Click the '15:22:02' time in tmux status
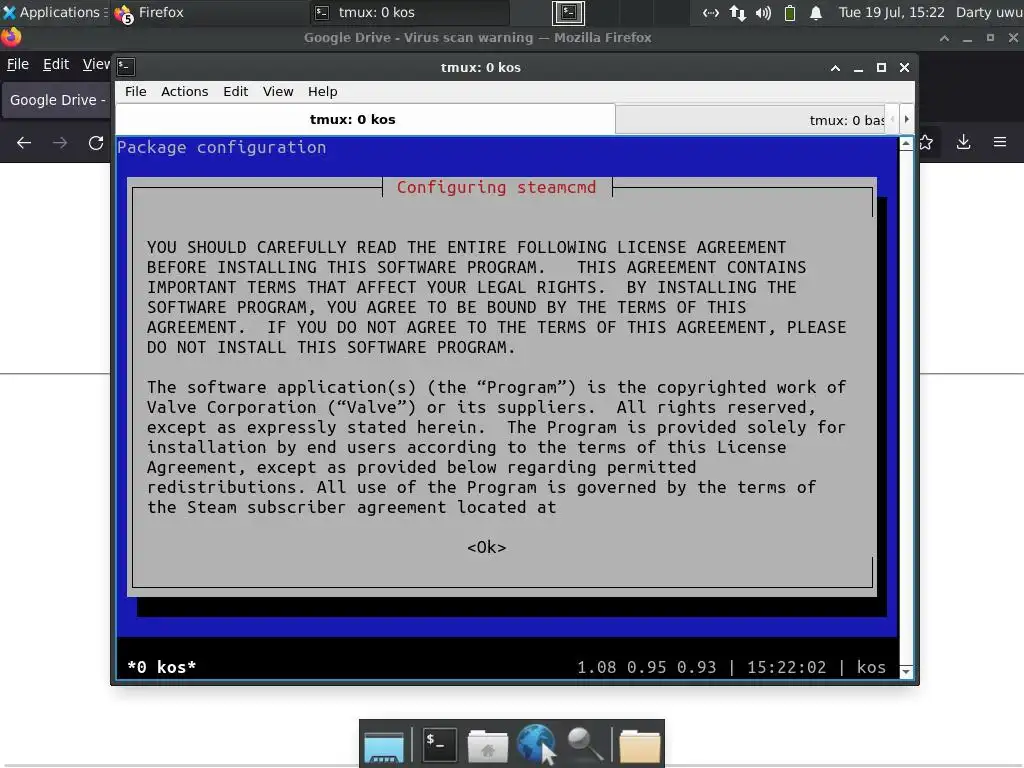 click(786, 667)
